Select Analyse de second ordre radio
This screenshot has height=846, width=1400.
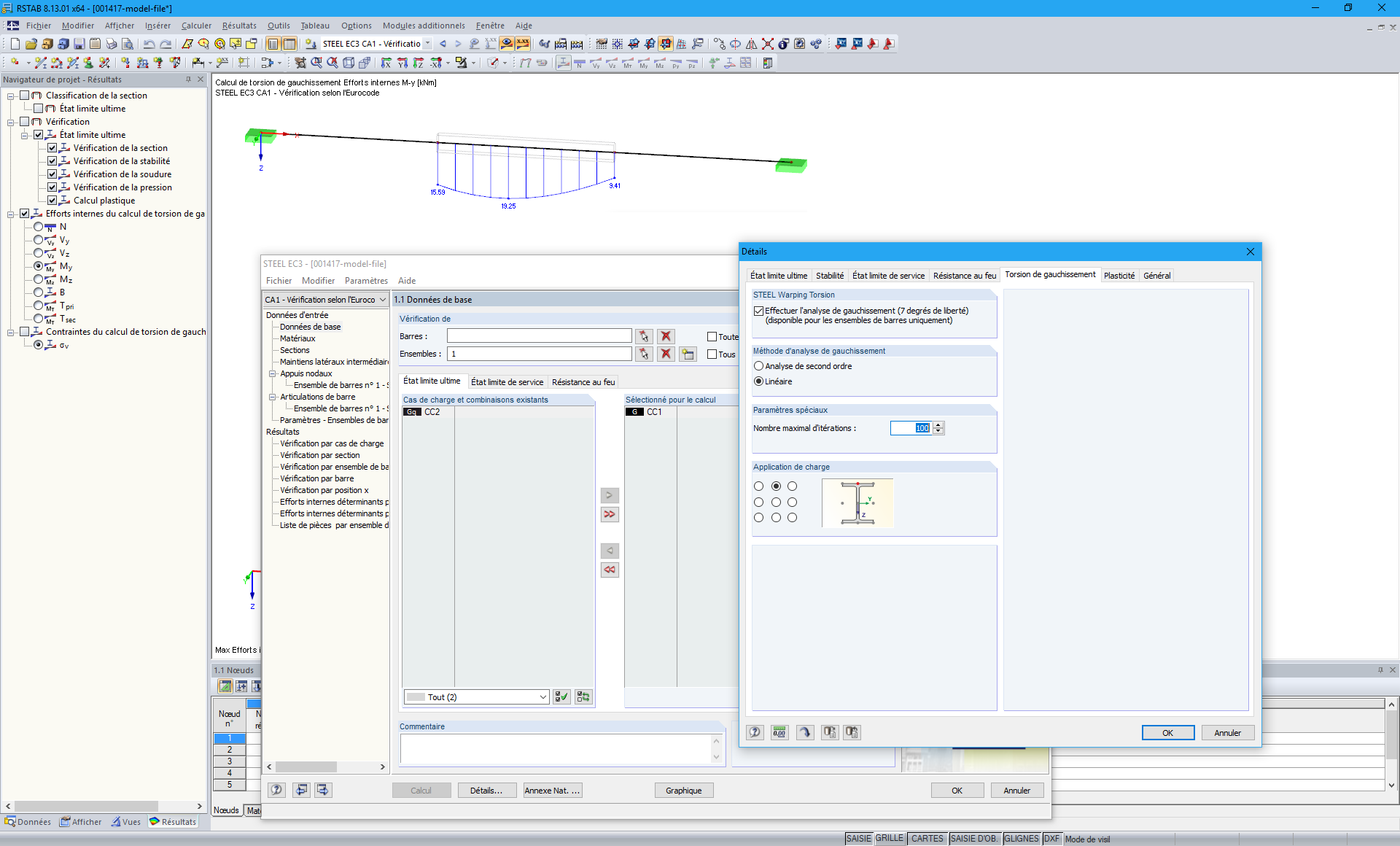[759, 366]
